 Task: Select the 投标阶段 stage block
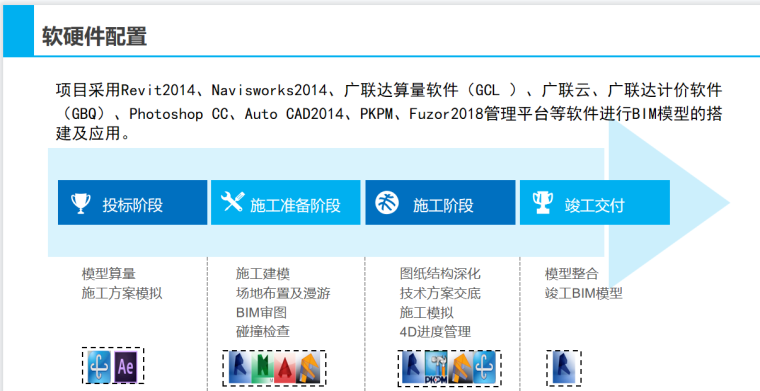(132, 203)
